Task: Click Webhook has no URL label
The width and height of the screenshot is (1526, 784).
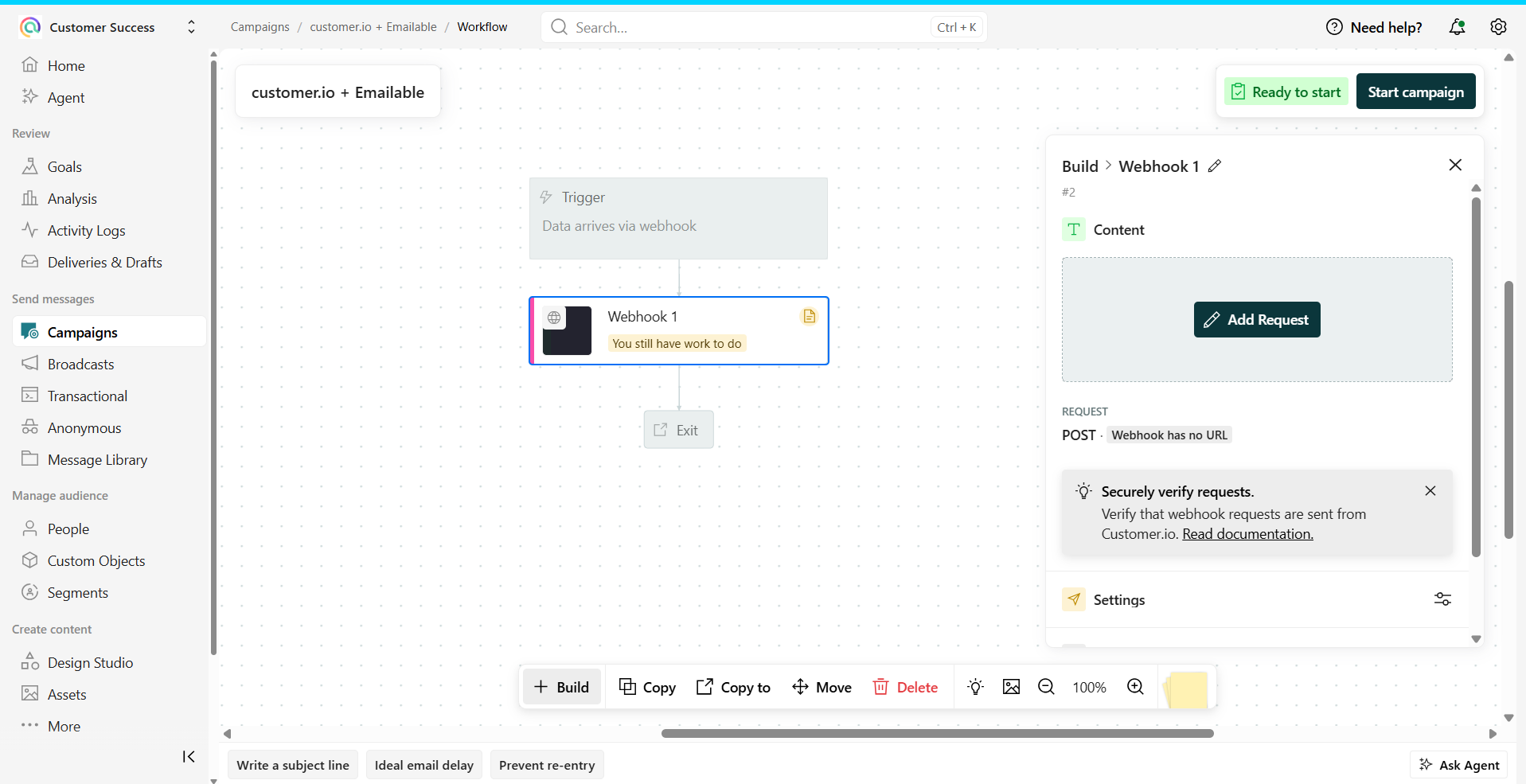Action: pyautogui.click(x=1169, y=435)
